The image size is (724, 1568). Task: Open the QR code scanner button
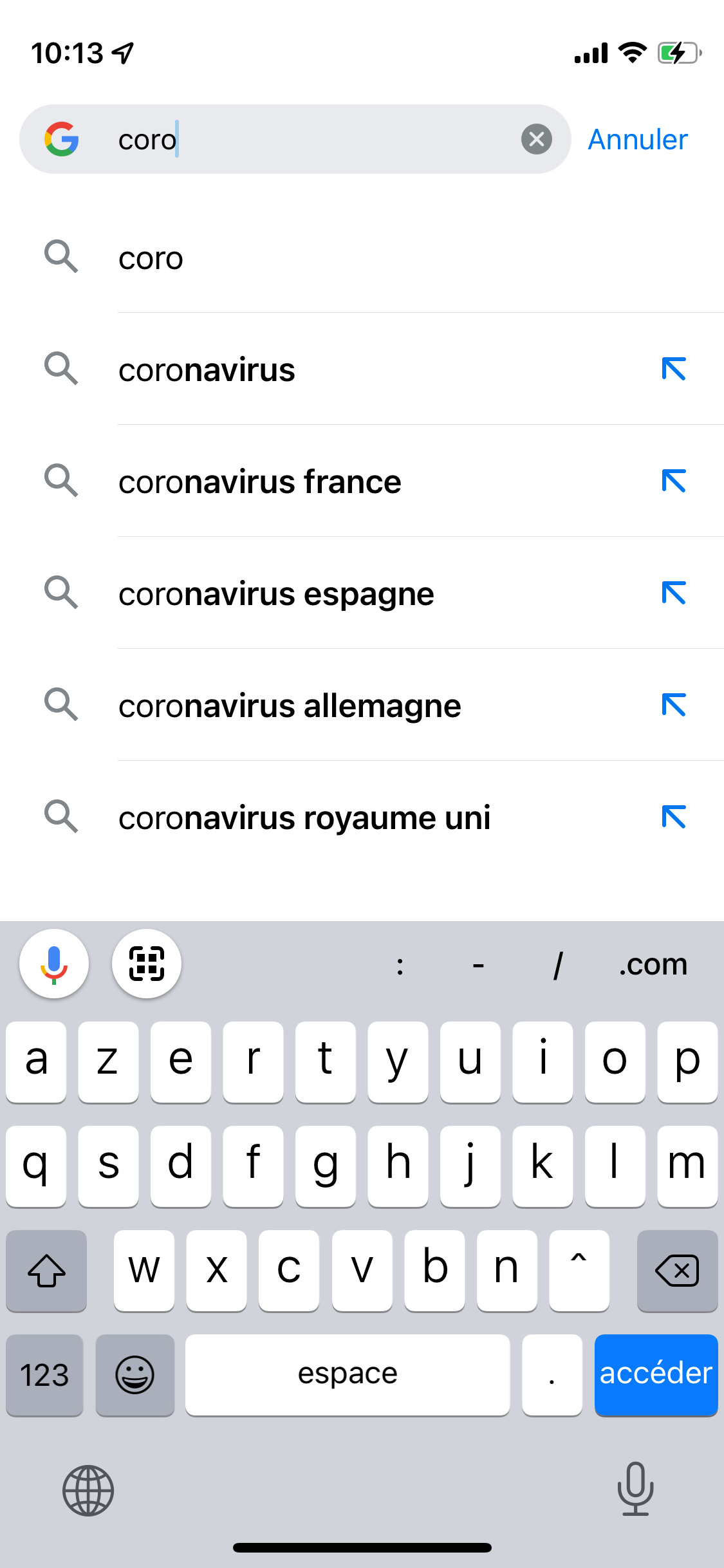(147, 964)
